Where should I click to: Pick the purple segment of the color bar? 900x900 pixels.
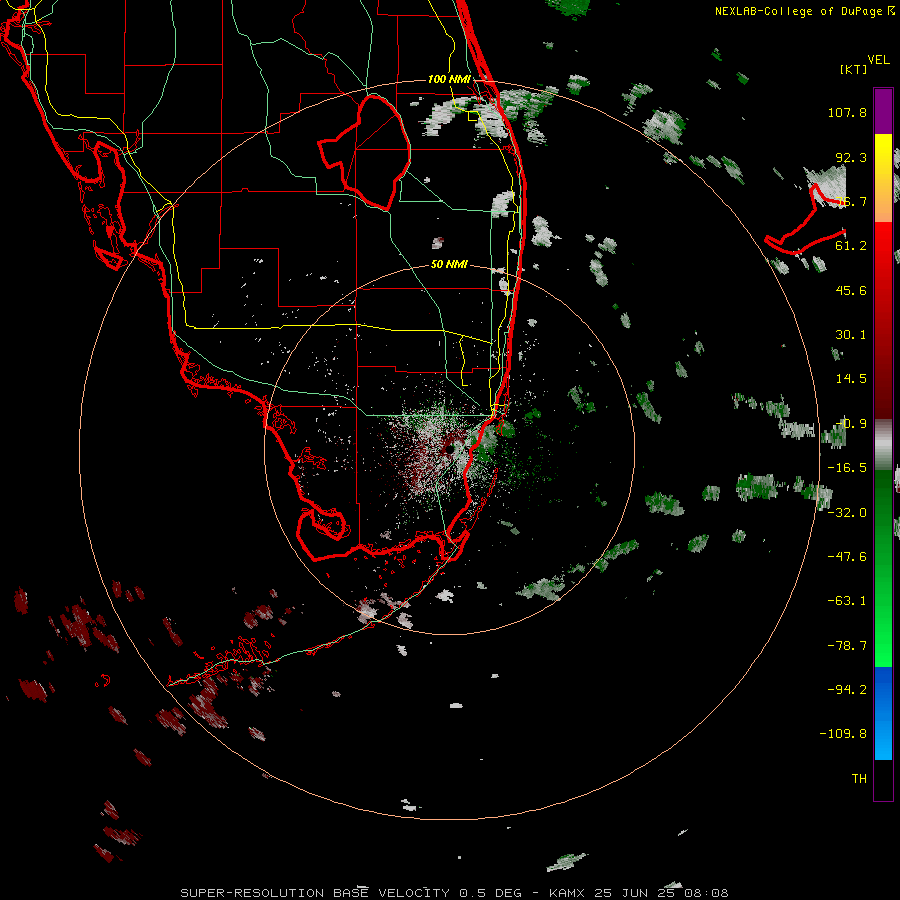point(883,111)
